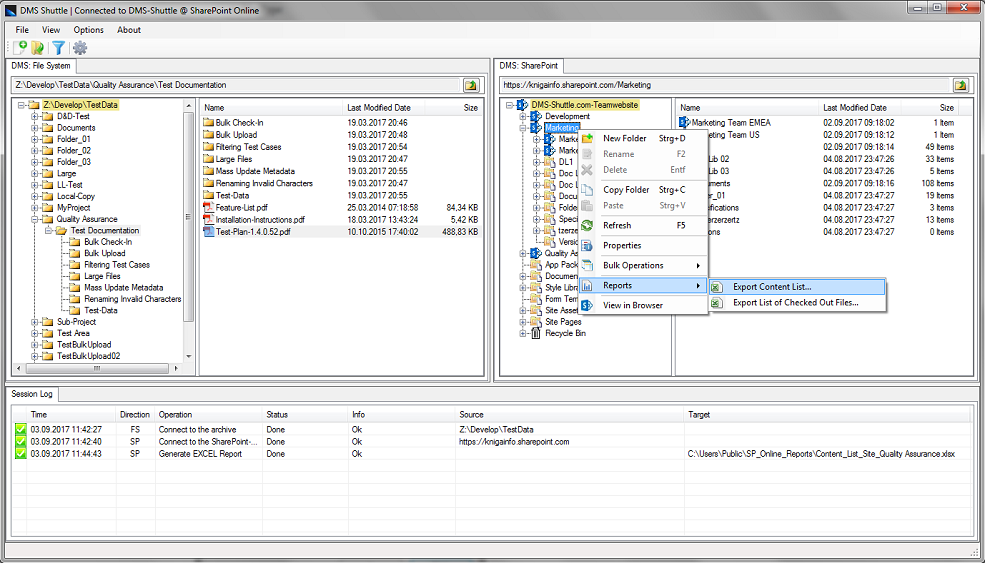Image resolution: width=985 pixels, height=563 pixels.
Task: Switch to the DMS: SharePoint tab
Action: [528, 66]
